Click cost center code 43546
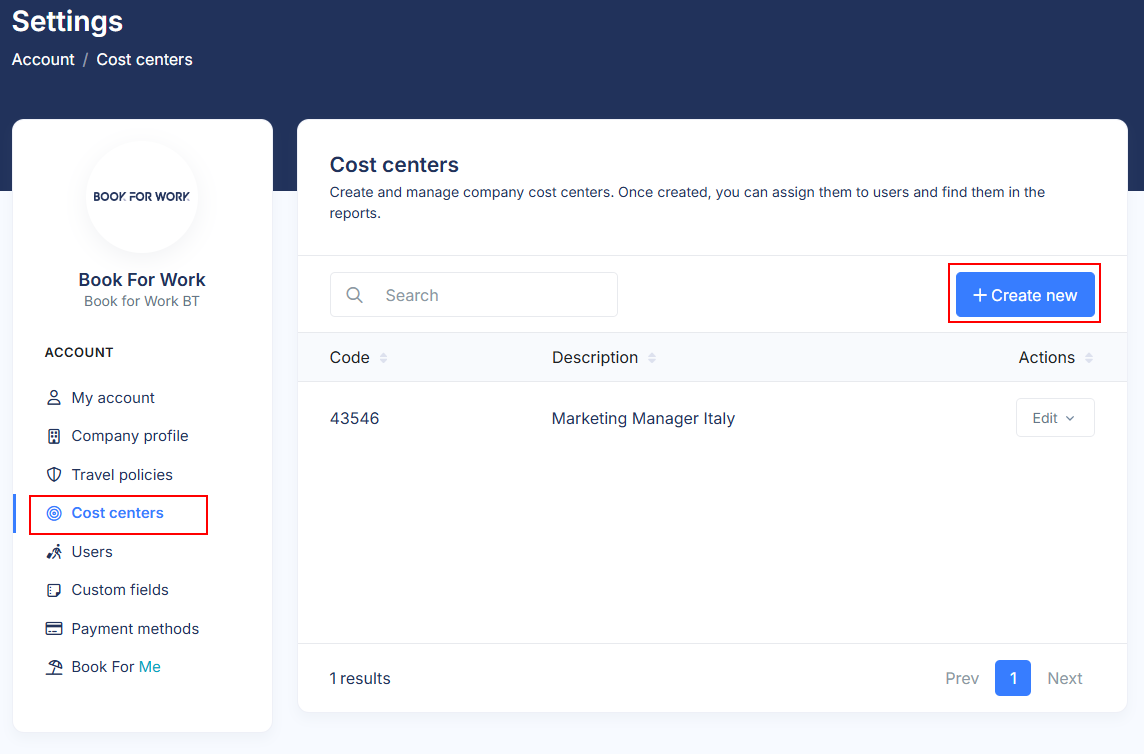The width and height of the screenshot is (1144, 754). pyautogui.click(x=355, y=418)
